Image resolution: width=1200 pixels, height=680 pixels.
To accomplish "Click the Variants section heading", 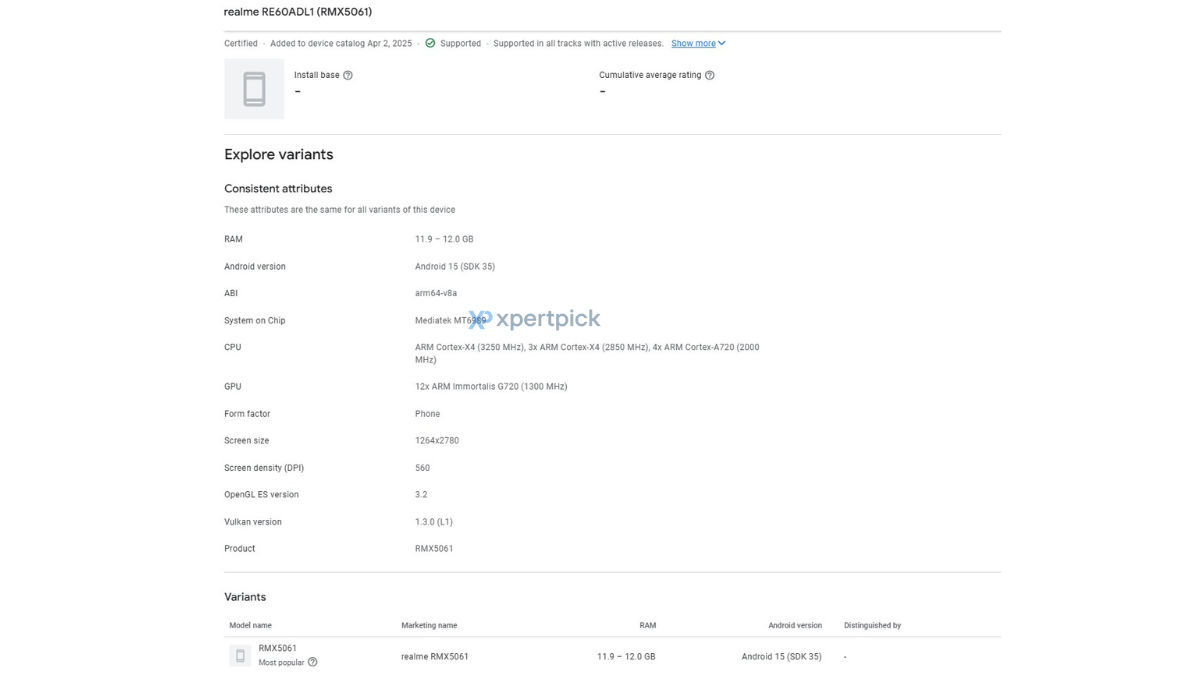I will pos(245,597).
